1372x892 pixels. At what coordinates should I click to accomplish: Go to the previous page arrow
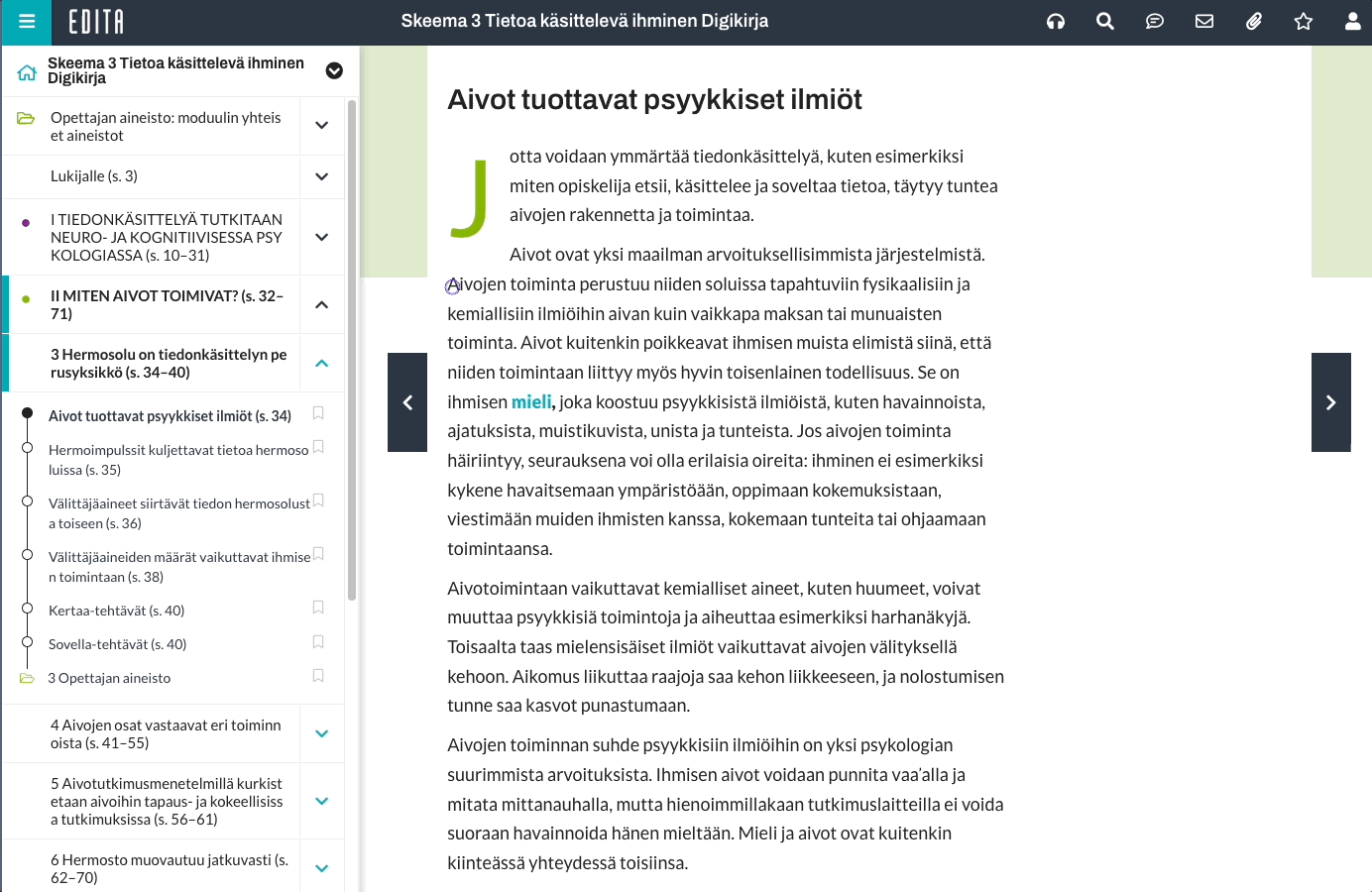tap(407, 402)
